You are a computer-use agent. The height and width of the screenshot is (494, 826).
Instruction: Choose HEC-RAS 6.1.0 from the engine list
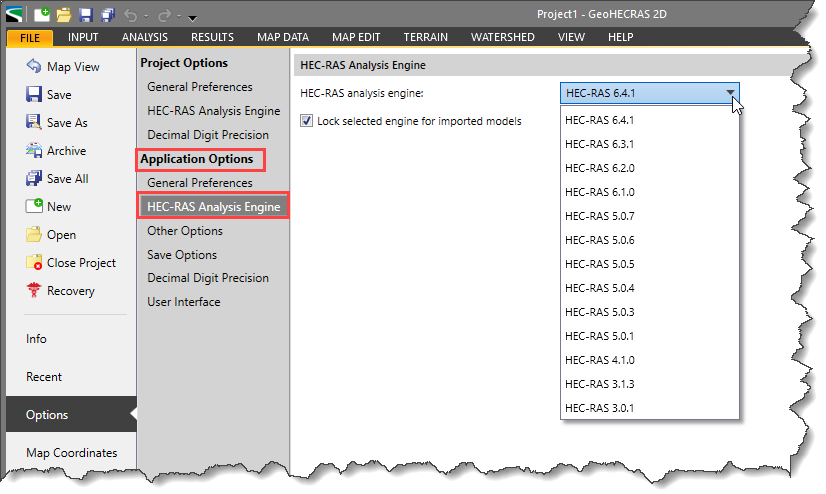(650, 192)
